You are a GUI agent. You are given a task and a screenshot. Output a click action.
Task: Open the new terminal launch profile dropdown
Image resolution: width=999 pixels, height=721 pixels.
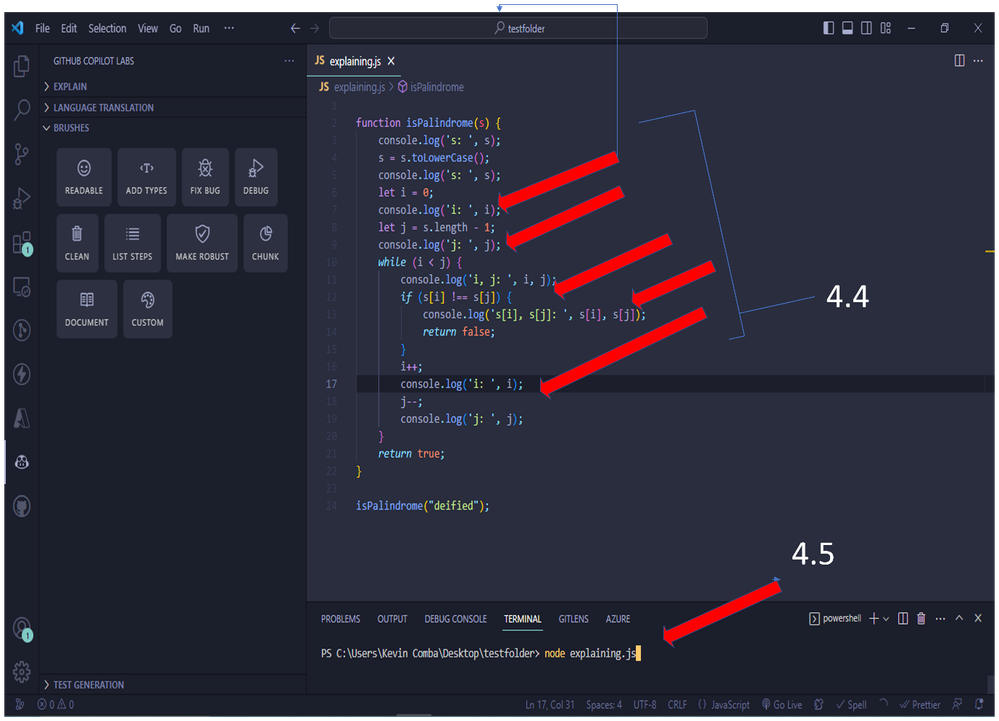[x=886, y=619]
